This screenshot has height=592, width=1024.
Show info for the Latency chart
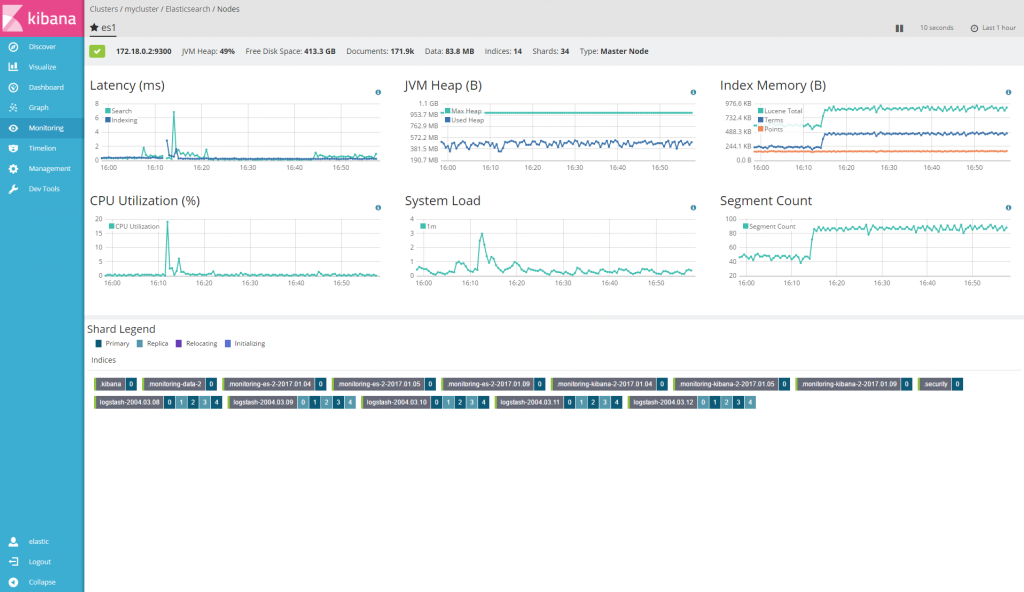(378, 93)
